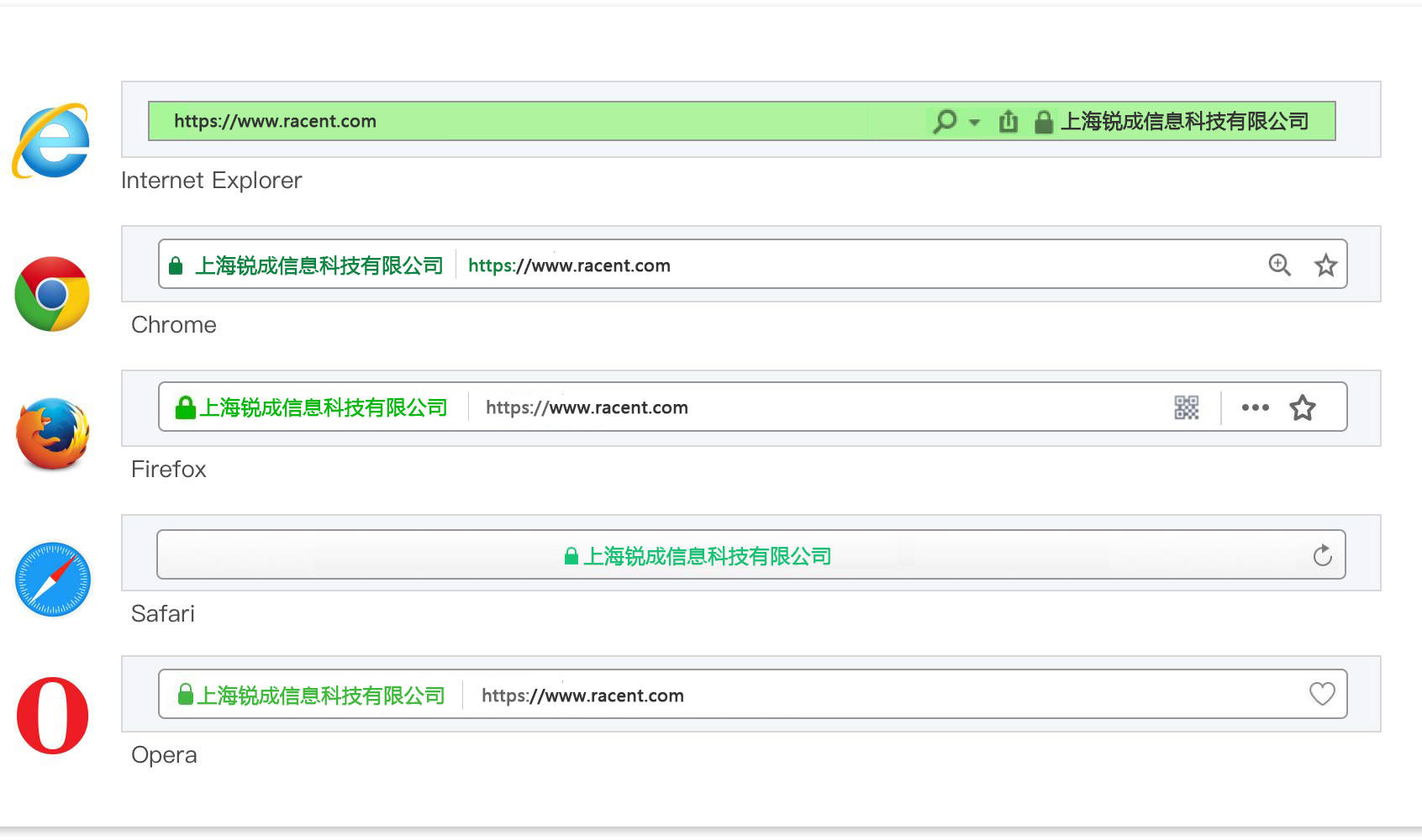The image size is (1422, 840).
Task: Expand the Internet Explorer search dropdown arrow
Action: [974, 123]
